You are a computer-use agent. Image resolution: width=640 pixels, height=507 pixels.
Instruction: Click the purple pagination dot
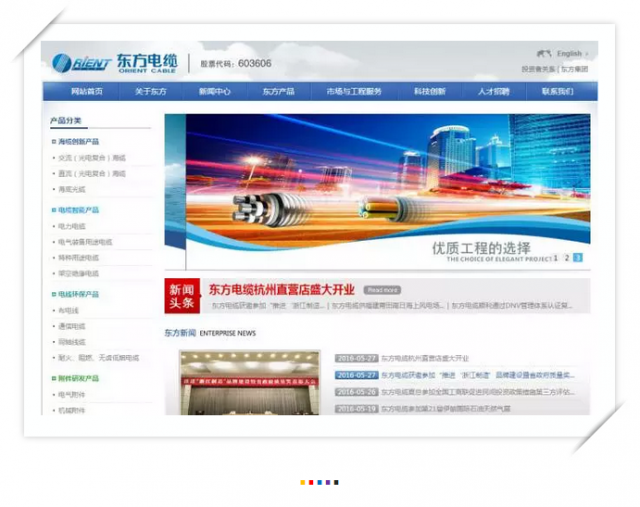coord(328,483)
